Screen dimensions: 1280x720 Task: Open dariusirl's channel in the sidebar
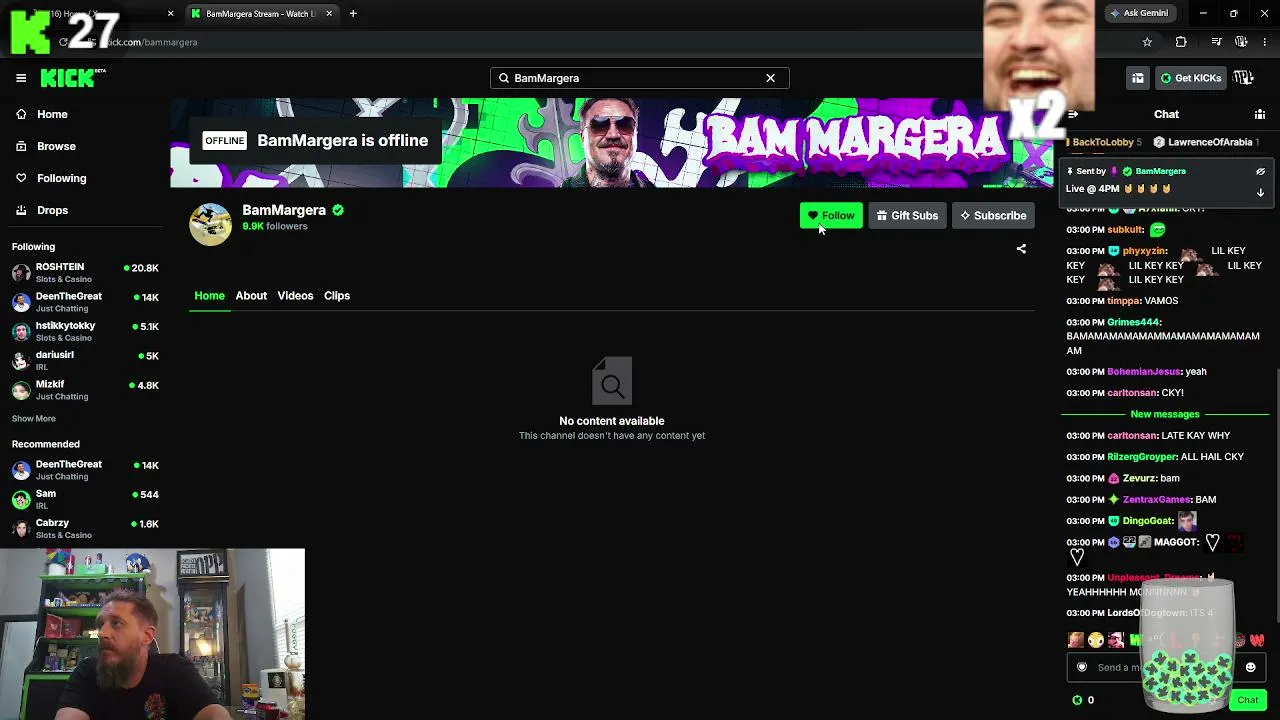[85, 360]
